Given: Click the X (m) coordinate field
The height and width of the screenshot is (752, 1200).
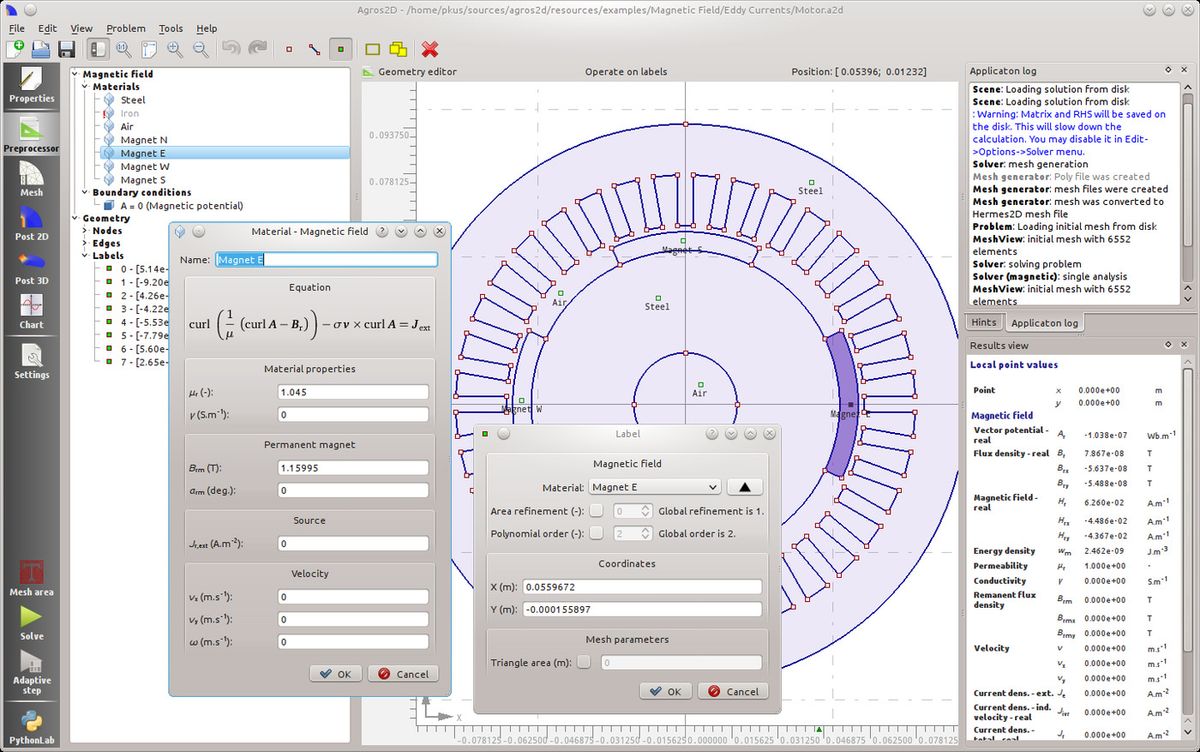Looking at the screenshot, I should click(x=641, y=587).
